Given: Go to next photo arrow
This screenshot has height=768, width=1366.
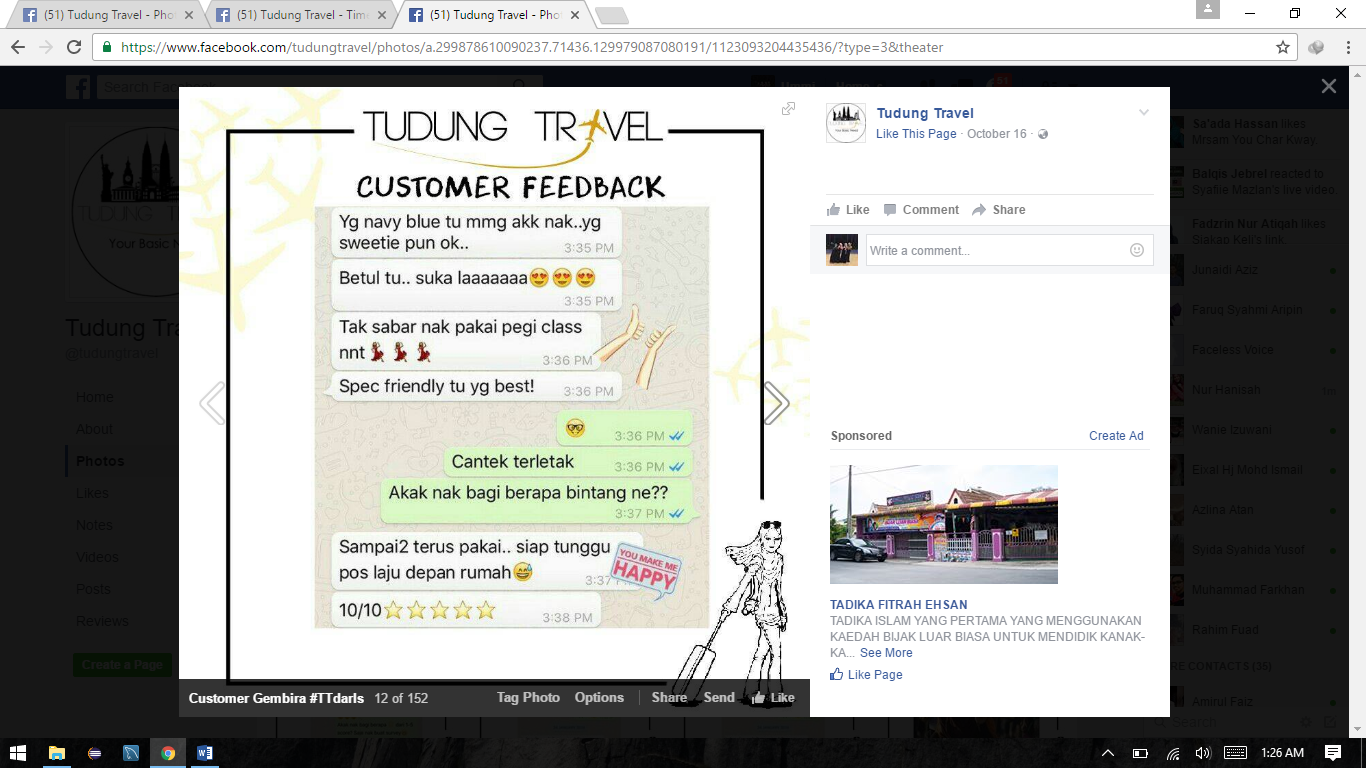Looking at the screenshot, I should [776, 403].
